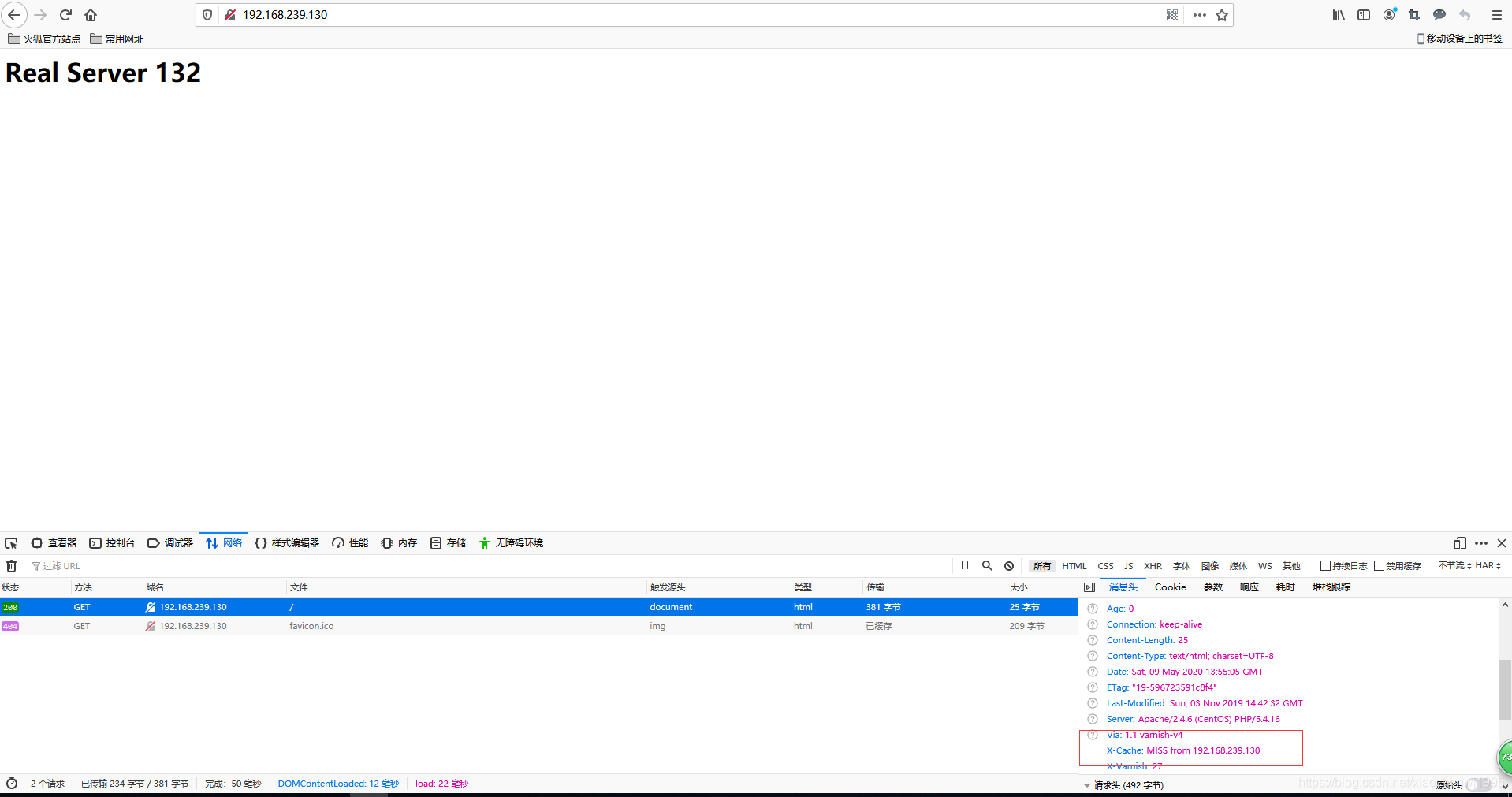Open 移动设备上的书签 mobile bookmarks
This screenshot has height=797, width=1512.
pyautogui.click(x=1459, y=39)
